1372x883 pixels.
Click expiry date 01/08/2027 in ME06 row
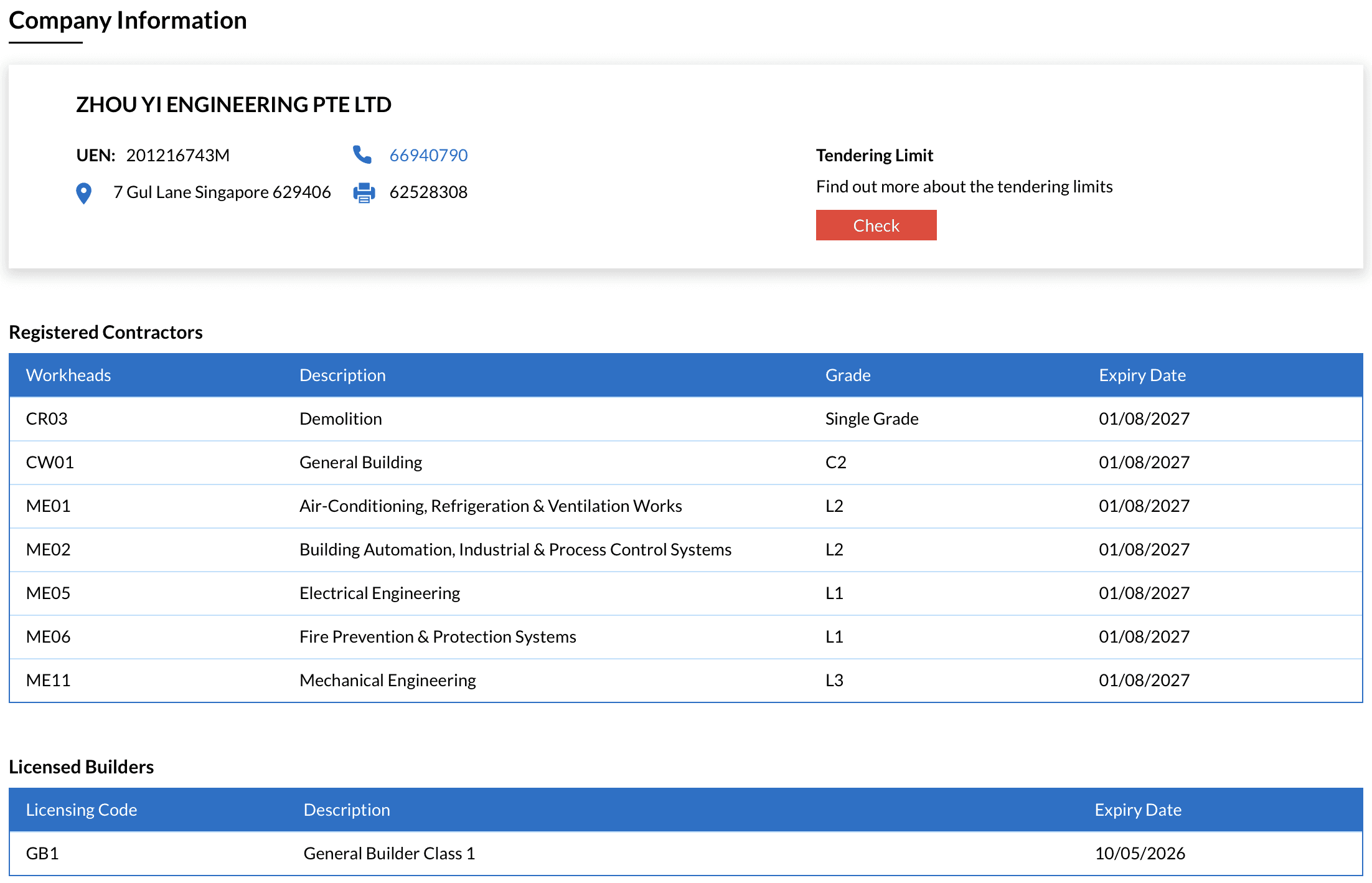click(1144, 636)
